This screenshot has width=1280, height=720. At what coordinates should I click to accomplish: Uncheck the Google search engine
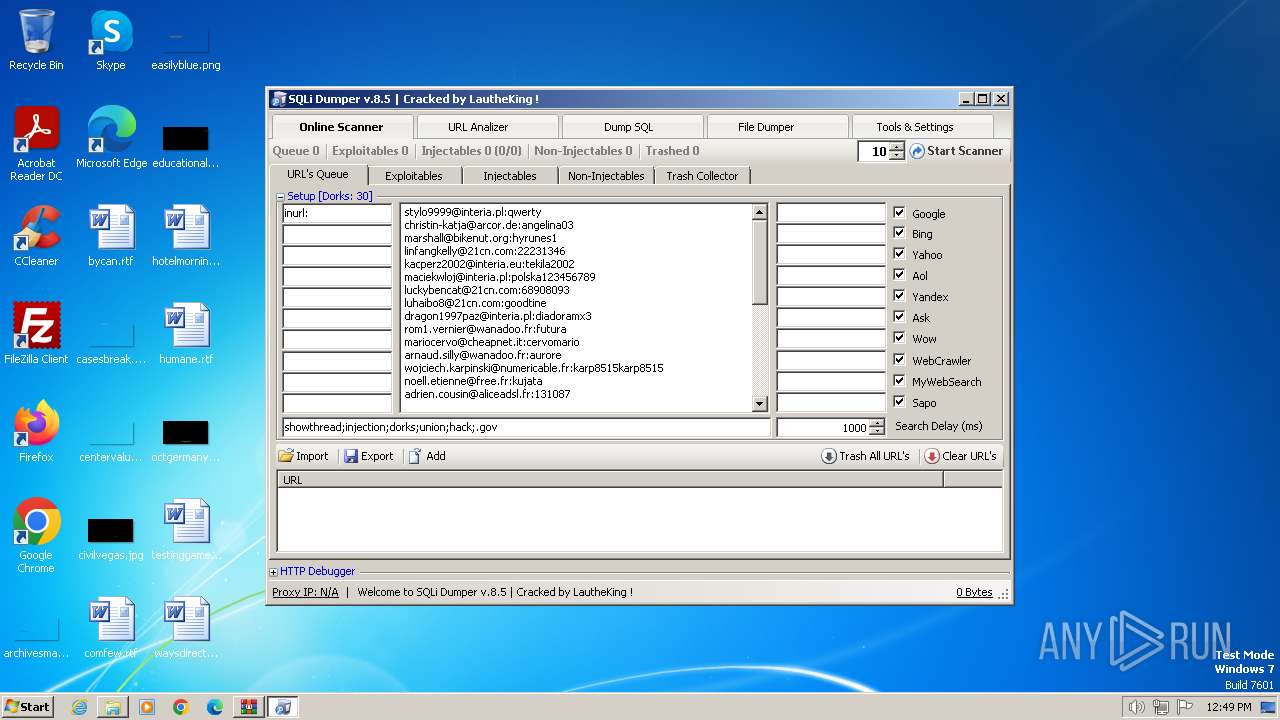tap(899, 213)
